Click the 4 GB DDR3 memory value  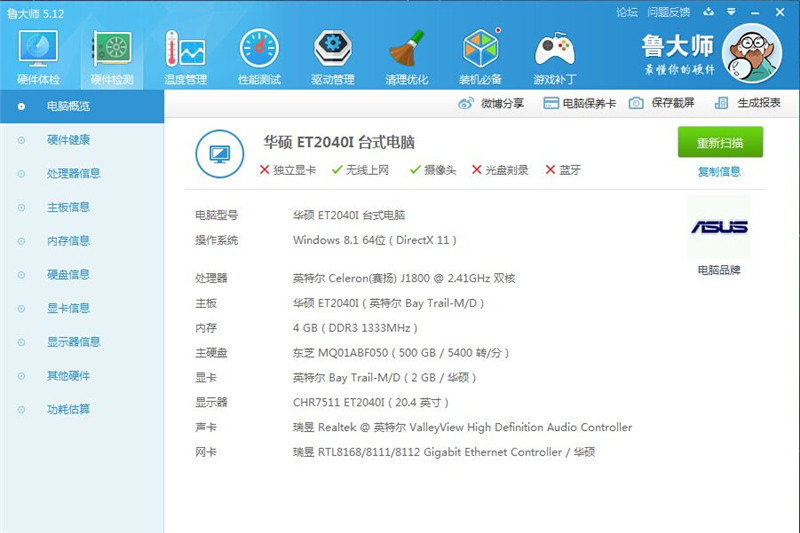click(355, 328)
